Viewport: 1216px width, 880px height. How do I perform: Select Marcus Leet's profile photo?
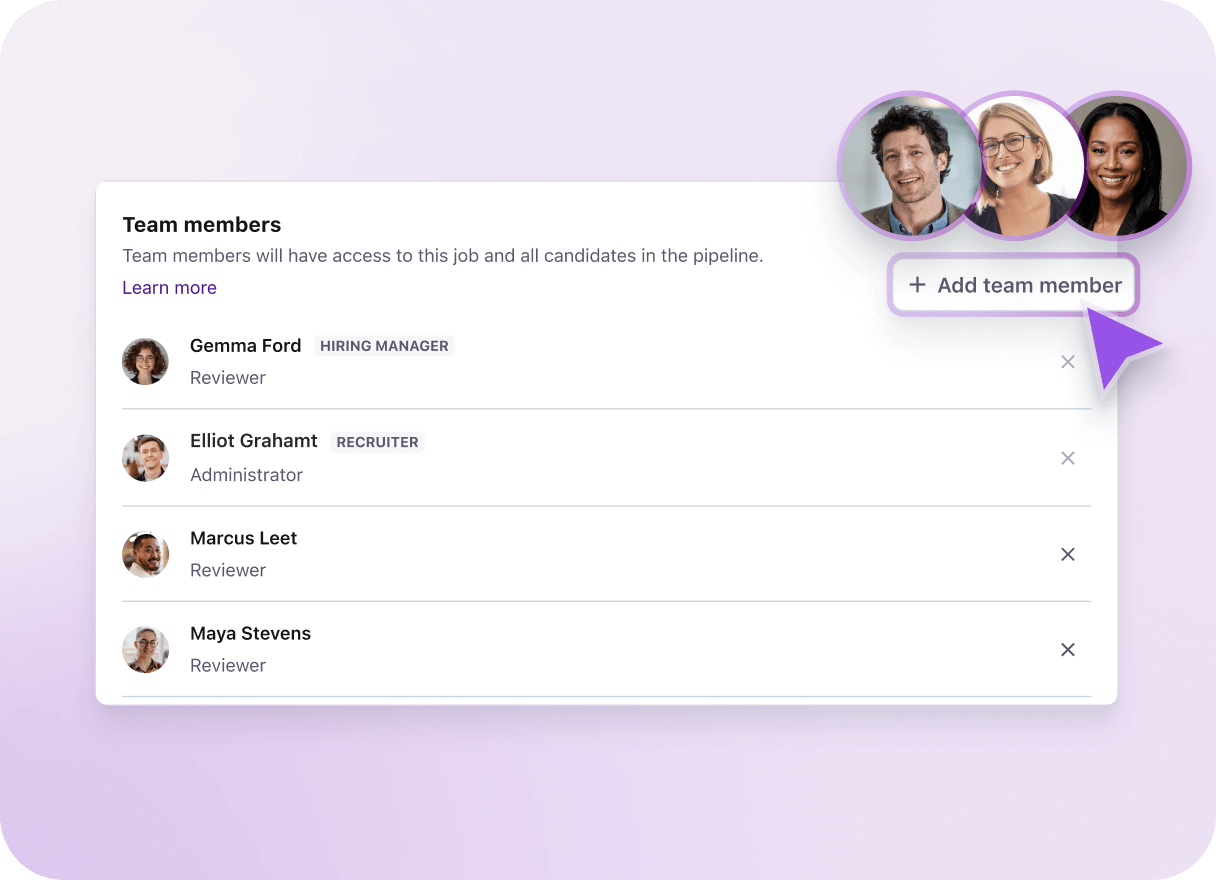[x=145, y=554]
